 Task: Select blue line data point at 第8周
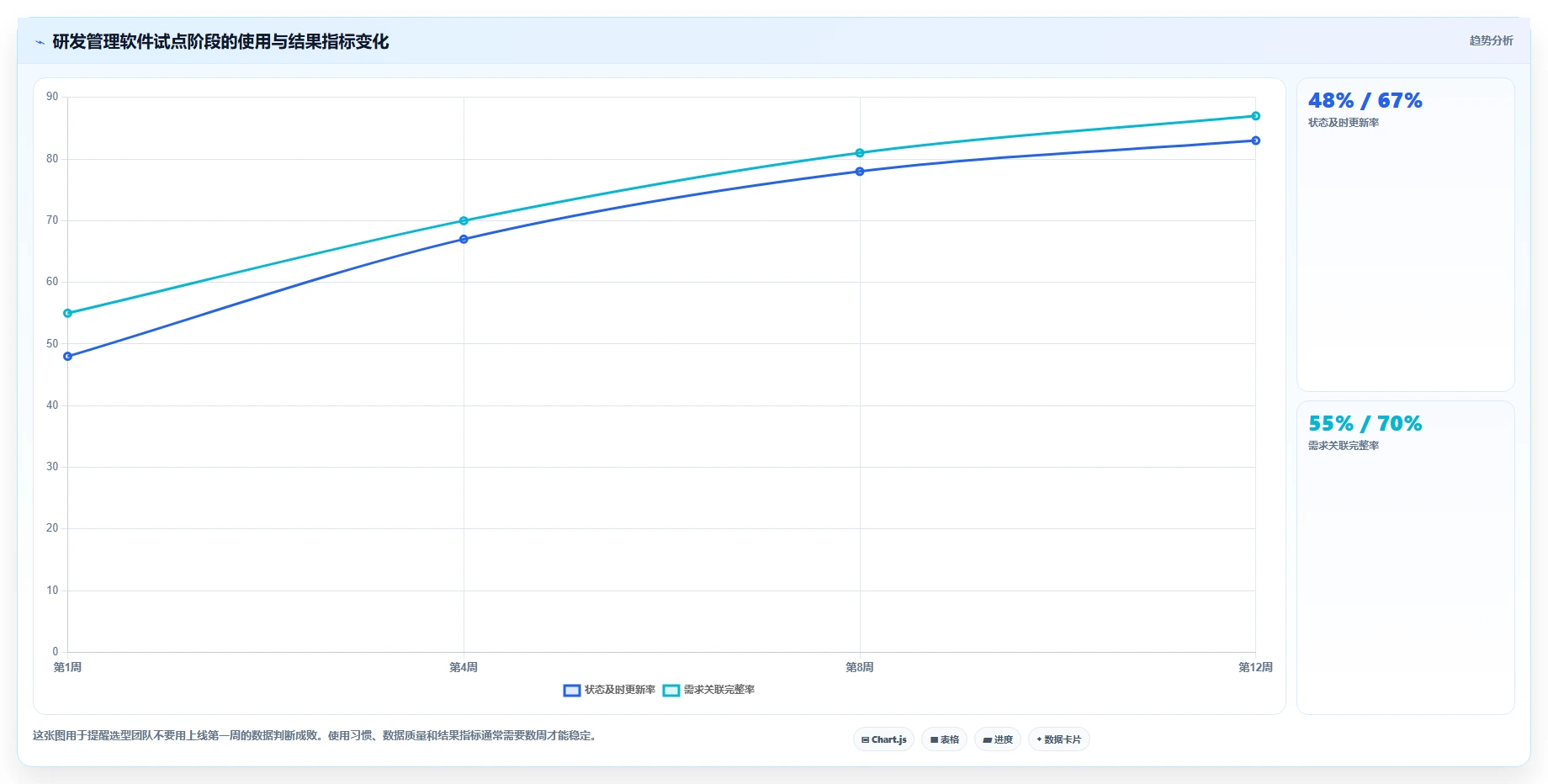[860, 172]
